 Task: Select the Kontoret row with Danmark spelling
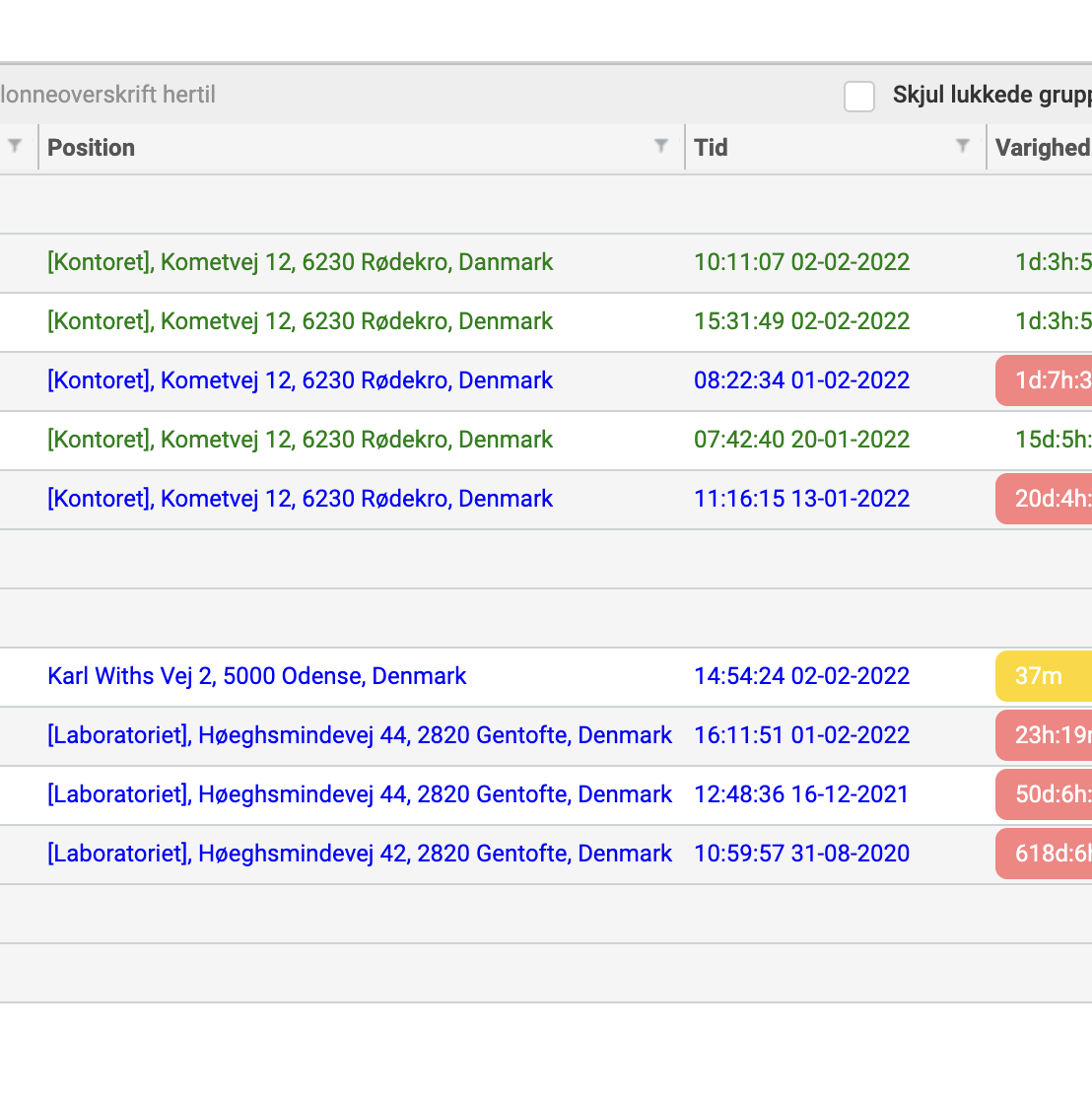(x=301, y=262)
